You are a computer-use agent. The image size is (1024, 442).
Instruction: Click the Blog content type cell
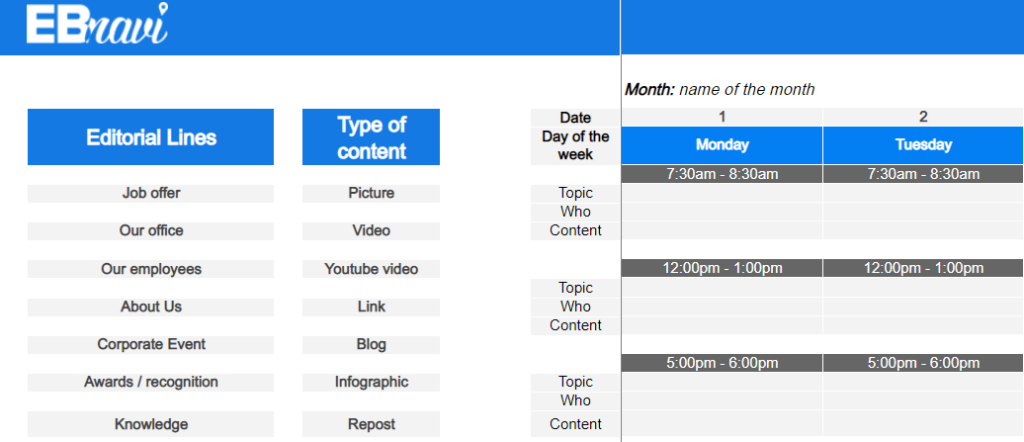(x=371, y=345)
